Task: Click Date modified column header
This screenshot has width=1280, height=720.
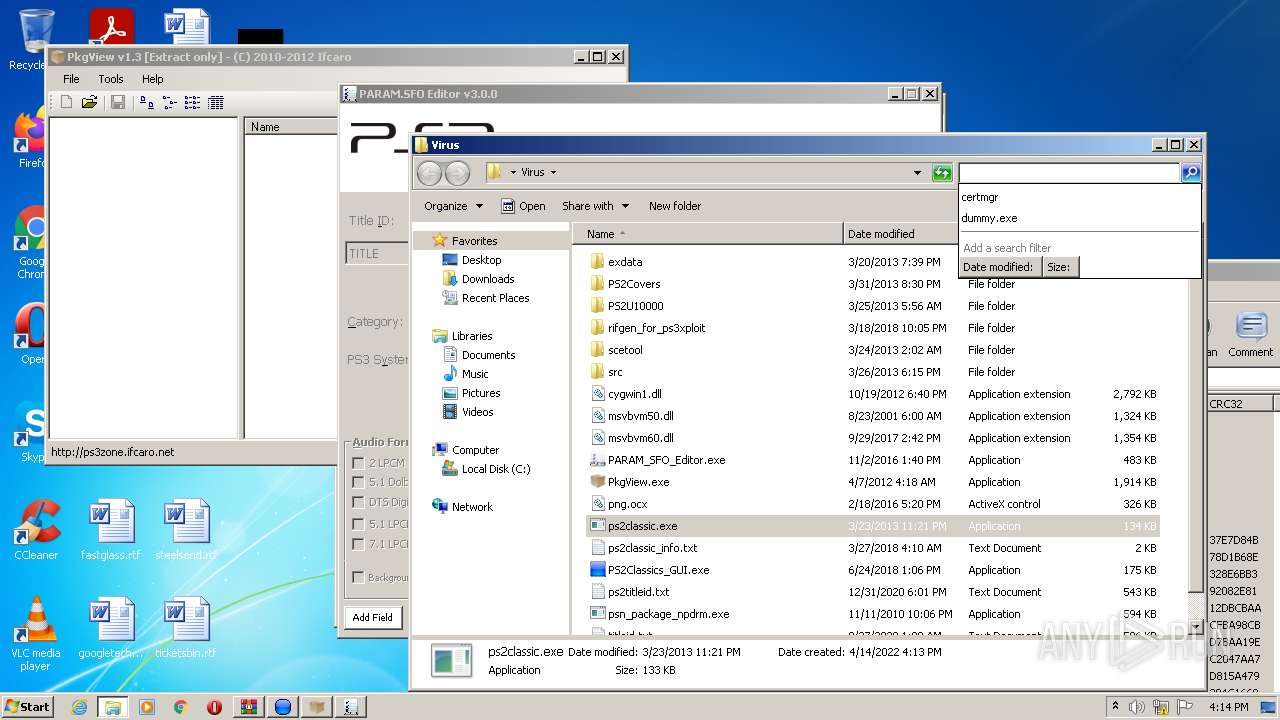Action: (900, 234)
